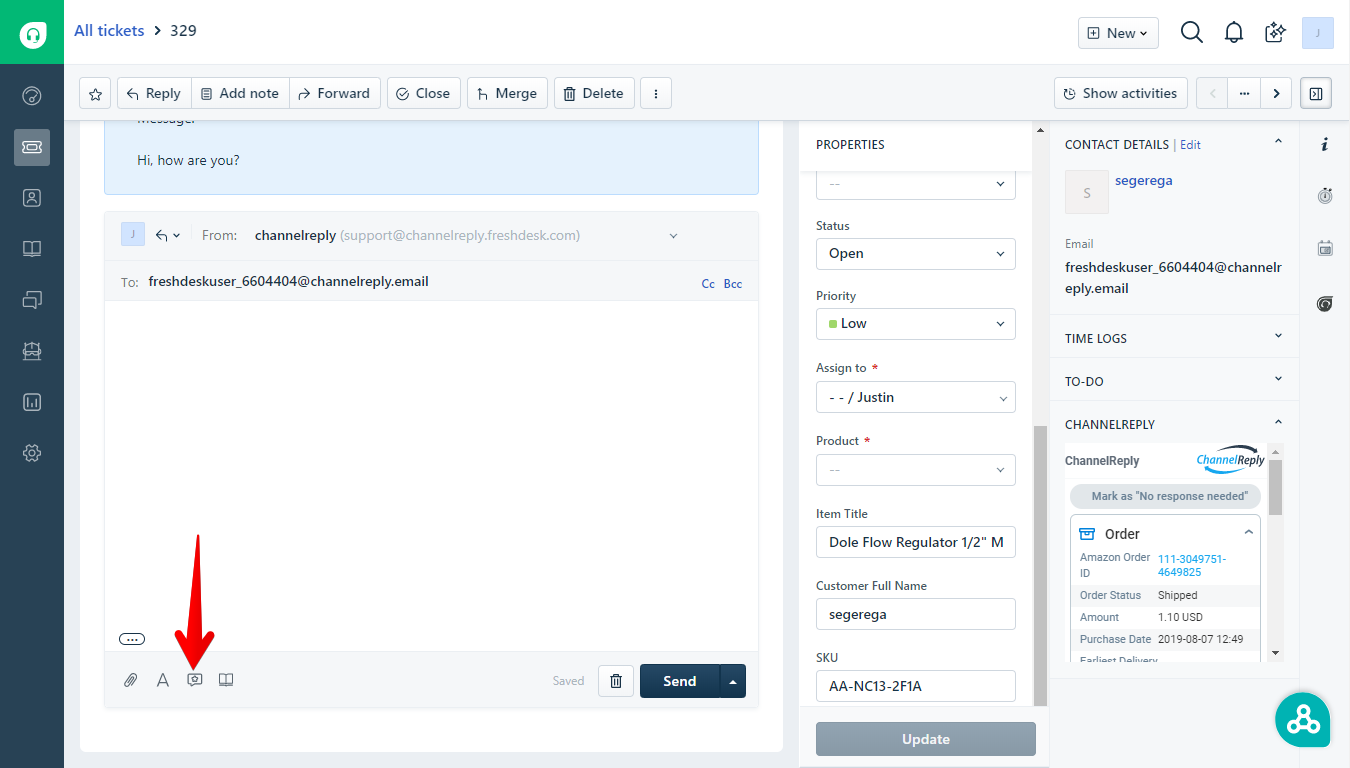Open the Contacts sidebar icon

(32, 198)
